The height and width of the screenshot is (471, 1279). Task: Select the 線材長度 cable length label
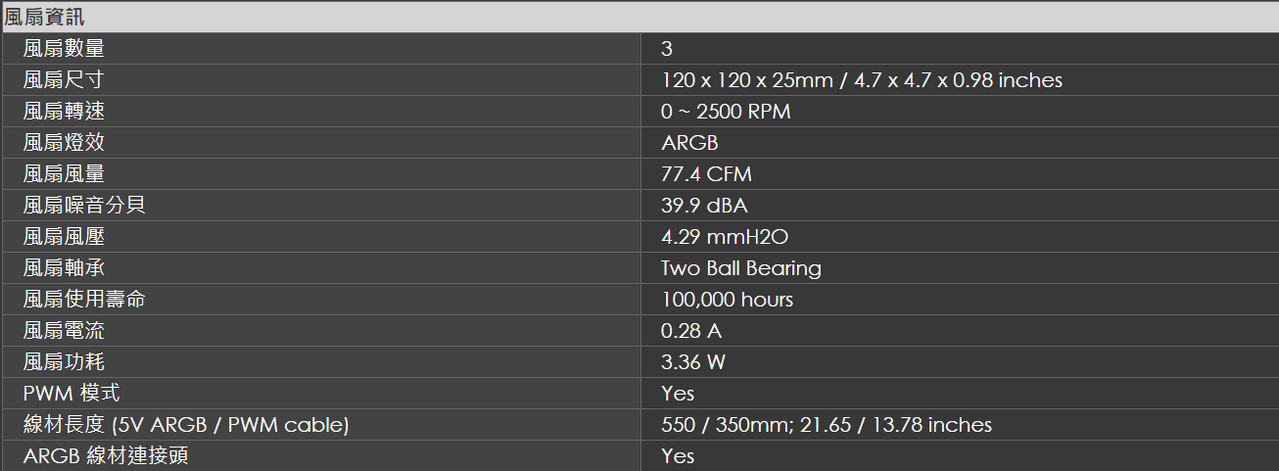point(186,425)
